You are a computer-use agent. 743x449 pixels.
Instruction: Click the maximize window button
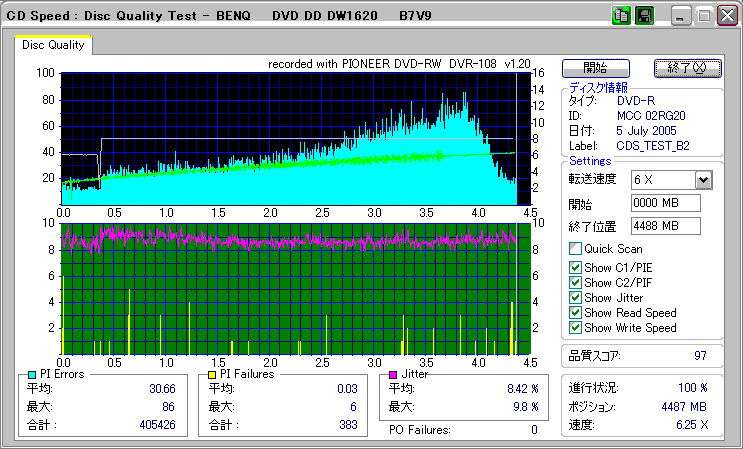click(x=703, y=16)
